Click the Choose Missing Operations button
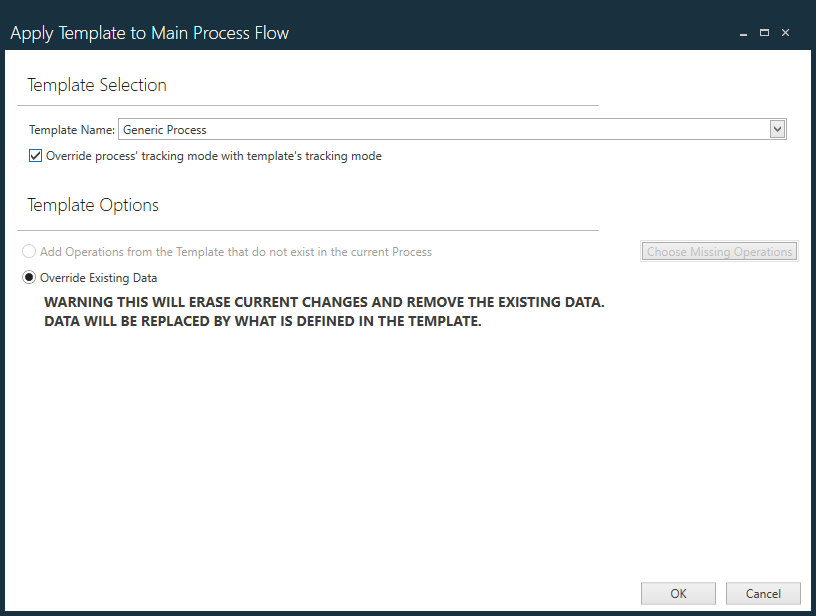Screen dimensions: 816x616 click(719, 251)
